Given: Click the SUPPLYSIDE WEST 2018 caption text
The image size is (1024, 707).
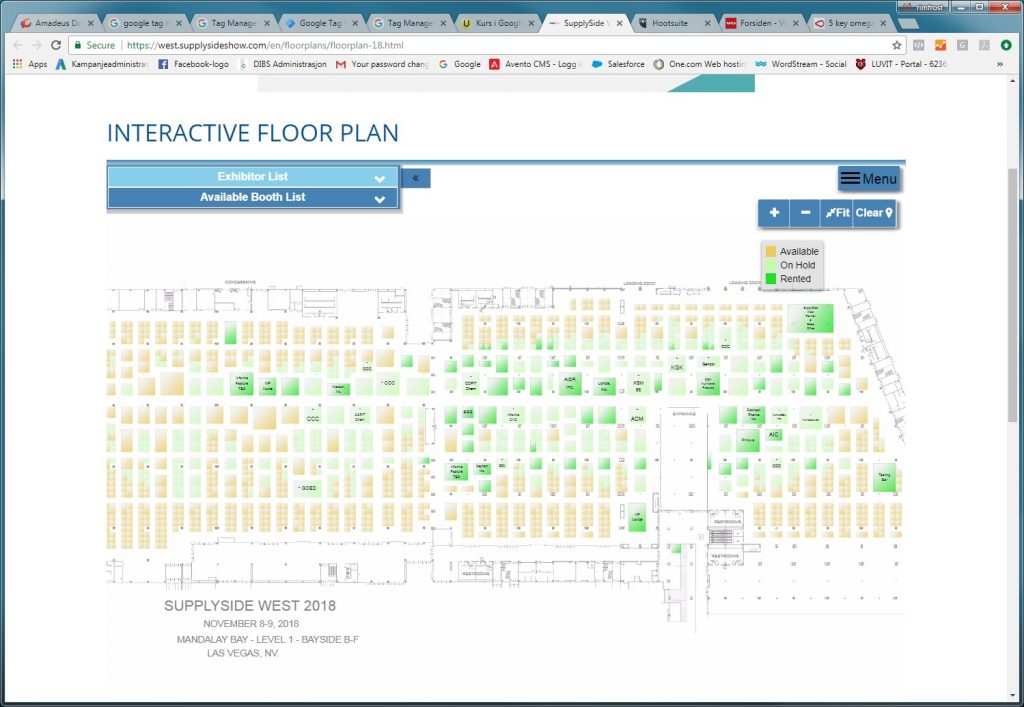Looking at the screenshot, I should click(x=250, y=606).
